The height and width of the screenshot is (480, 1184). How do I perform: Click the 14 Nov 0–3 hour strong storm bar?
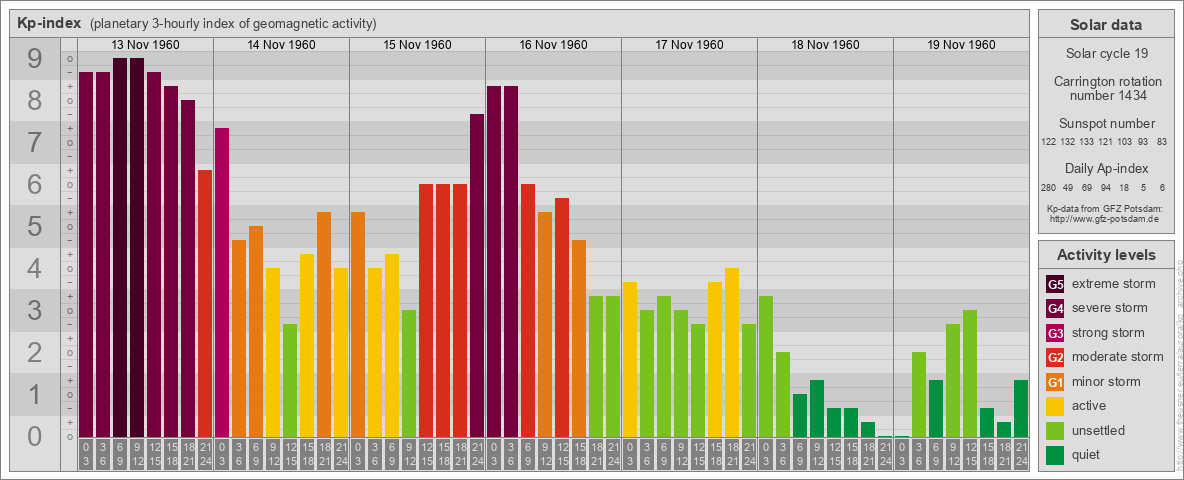[x=222, y=282]
